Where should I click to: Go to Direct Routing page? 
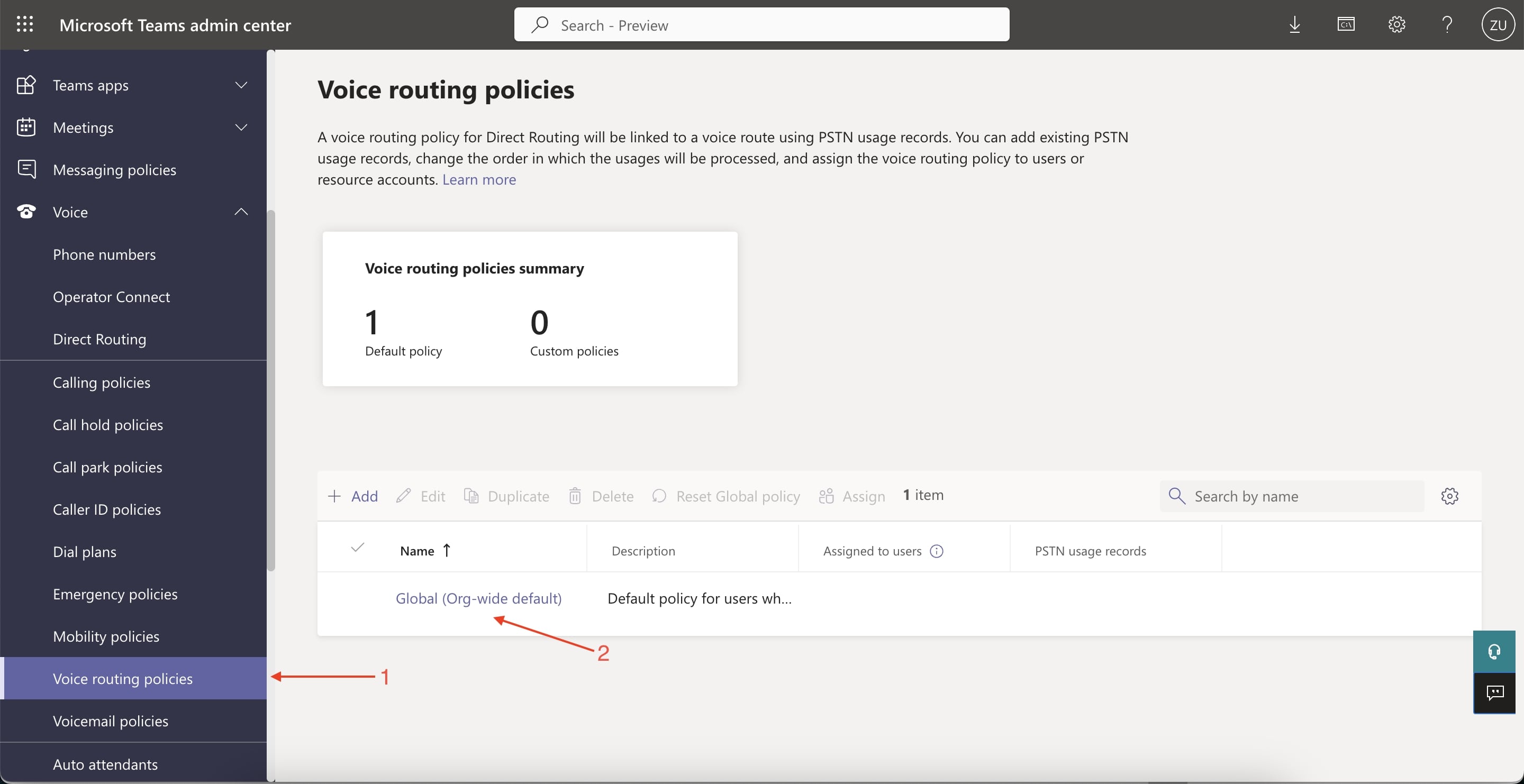[x=99, y=339]
